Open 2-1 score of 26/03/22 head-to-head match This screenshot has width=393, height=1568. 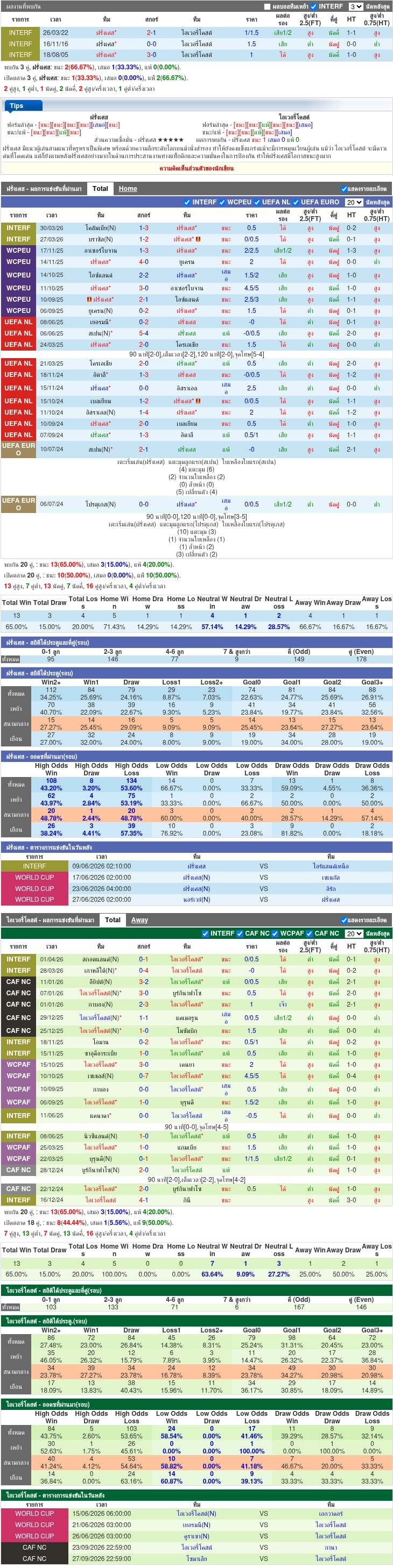point(151,33)
